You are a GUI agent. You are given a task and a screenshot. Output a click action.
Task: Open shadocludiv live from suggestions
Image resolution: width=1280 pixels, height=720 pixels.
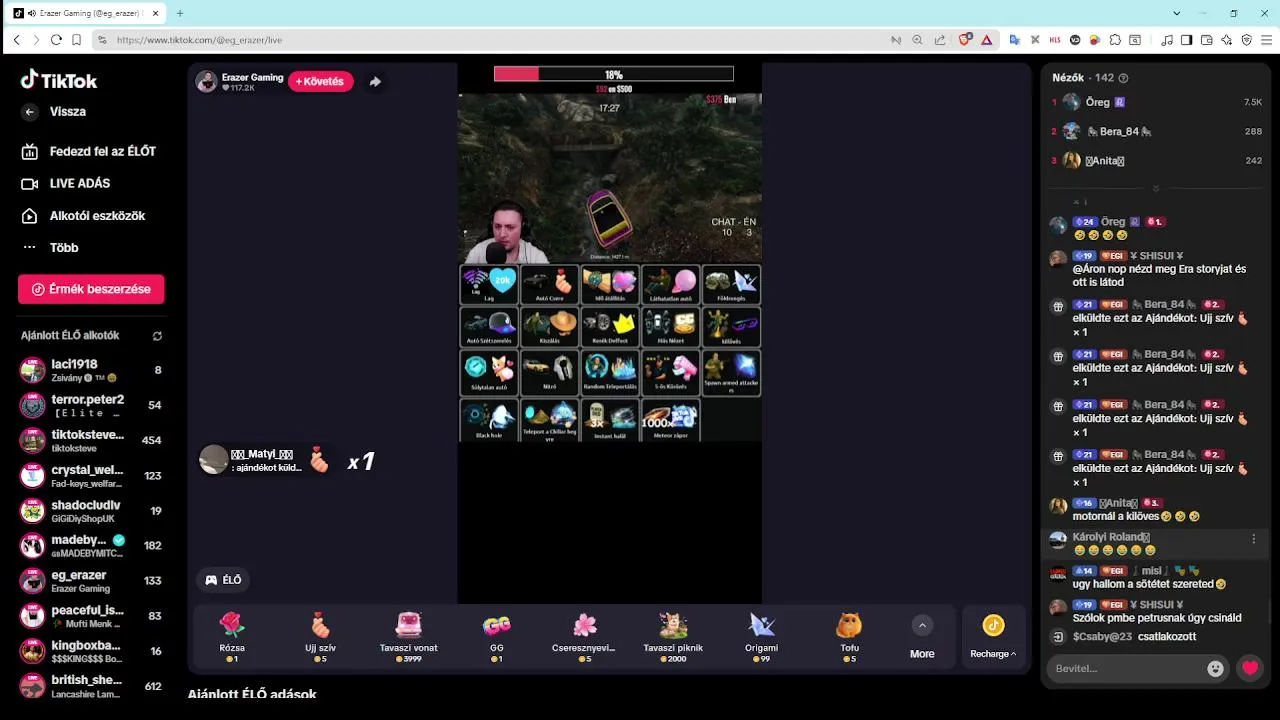click(x=91, y=510)
